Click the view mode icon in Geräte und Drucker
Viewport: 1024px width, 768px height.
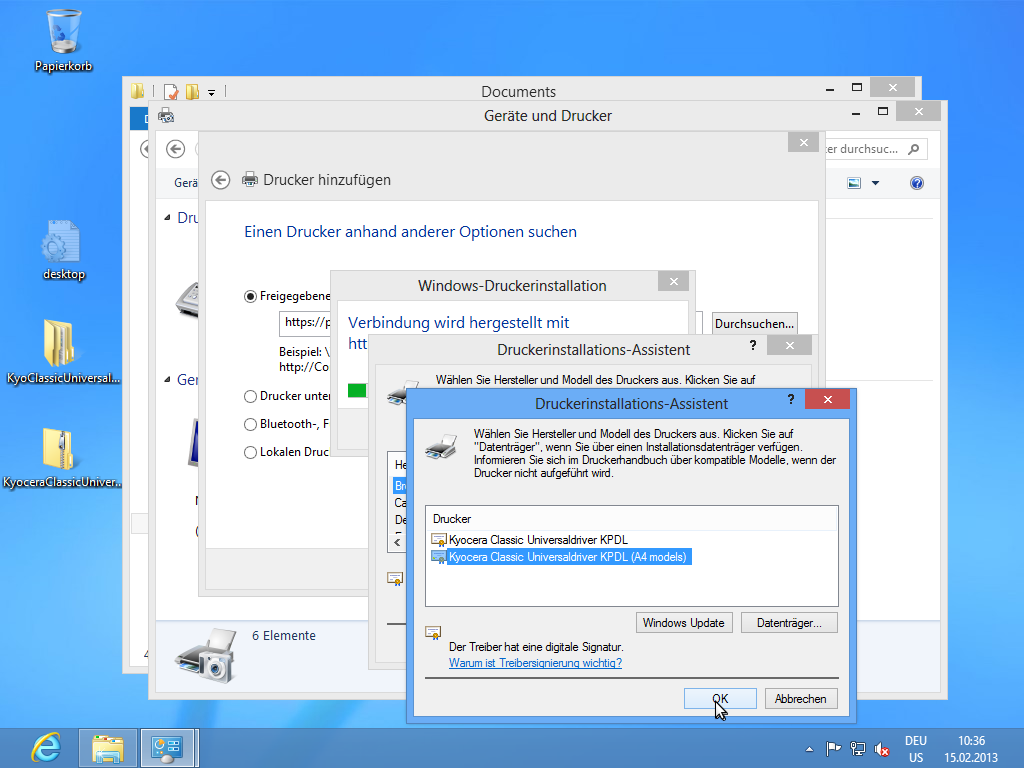click(854, 183)
